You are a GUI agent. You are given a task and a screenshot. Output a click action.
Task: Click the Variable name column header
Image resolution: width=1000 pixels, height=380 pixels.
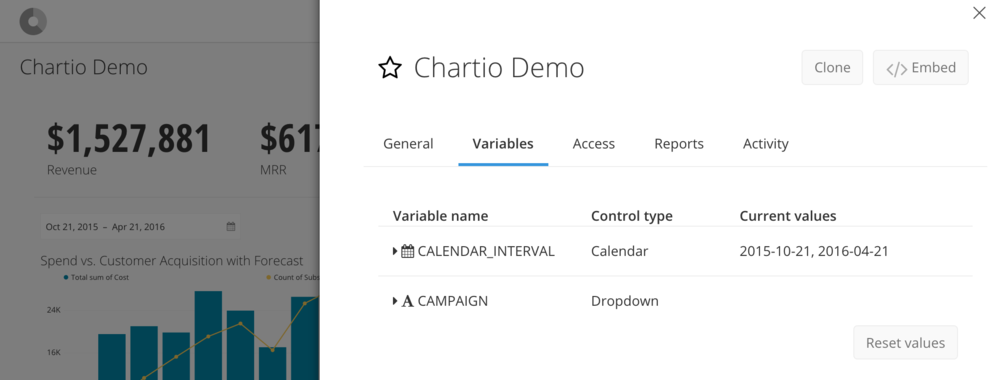pos(441,216)
